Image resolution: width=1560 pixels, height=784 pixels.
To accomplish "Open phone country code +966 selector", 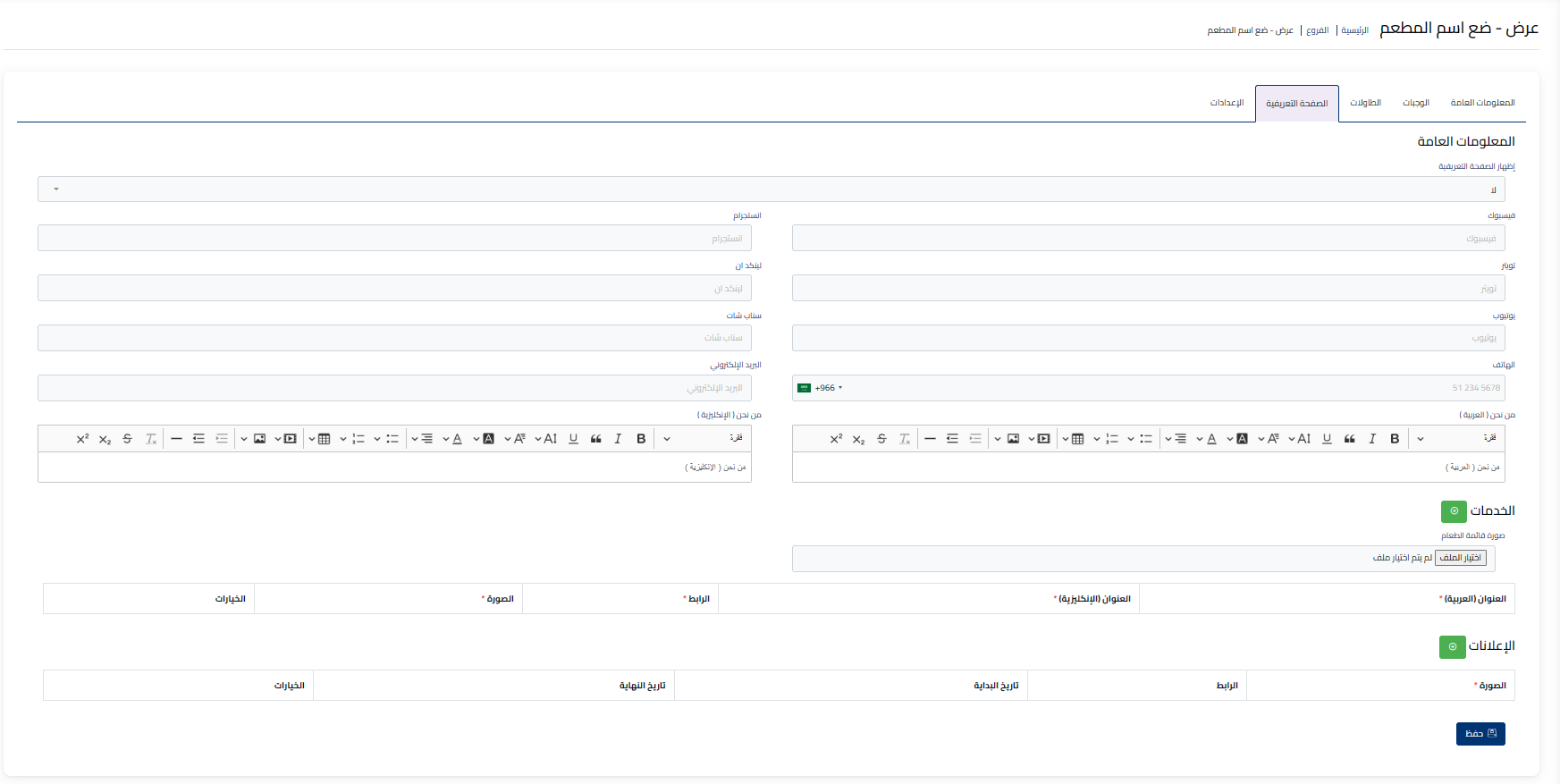I will 821,388.
